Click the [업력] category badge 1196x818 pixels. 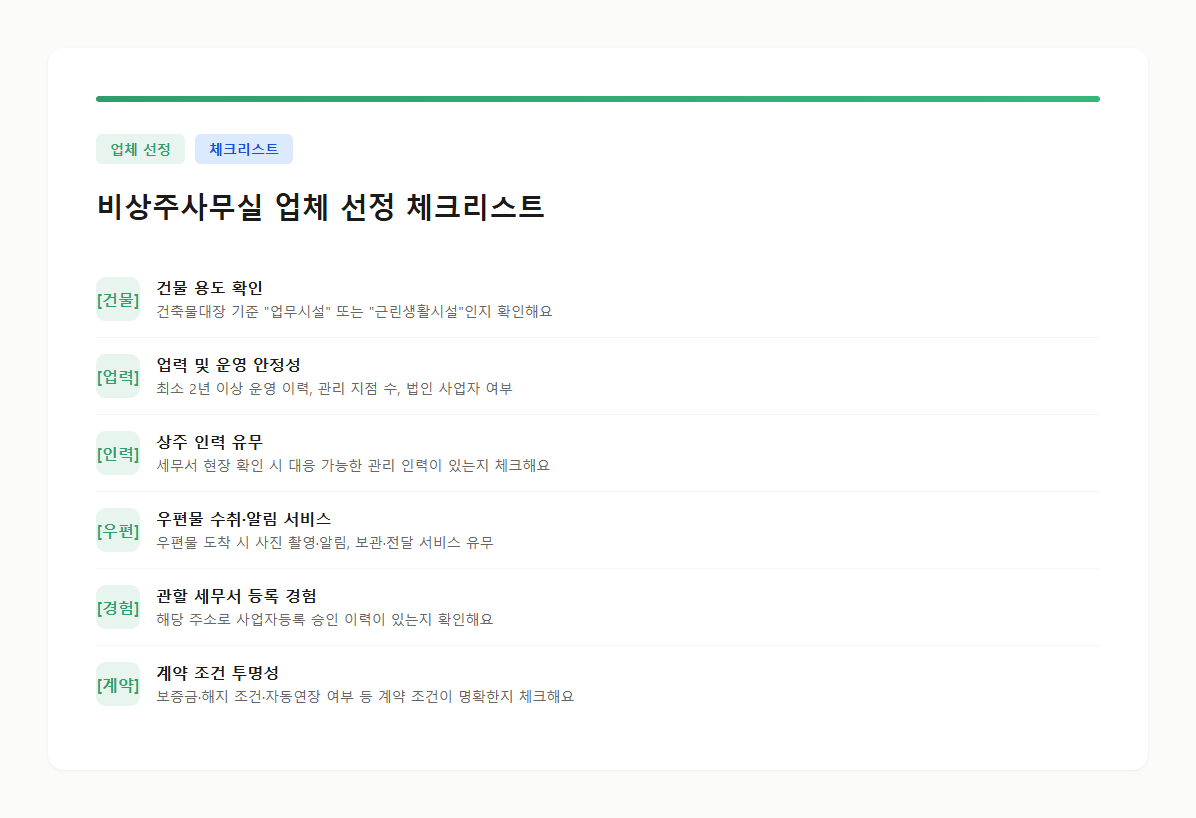118,376
